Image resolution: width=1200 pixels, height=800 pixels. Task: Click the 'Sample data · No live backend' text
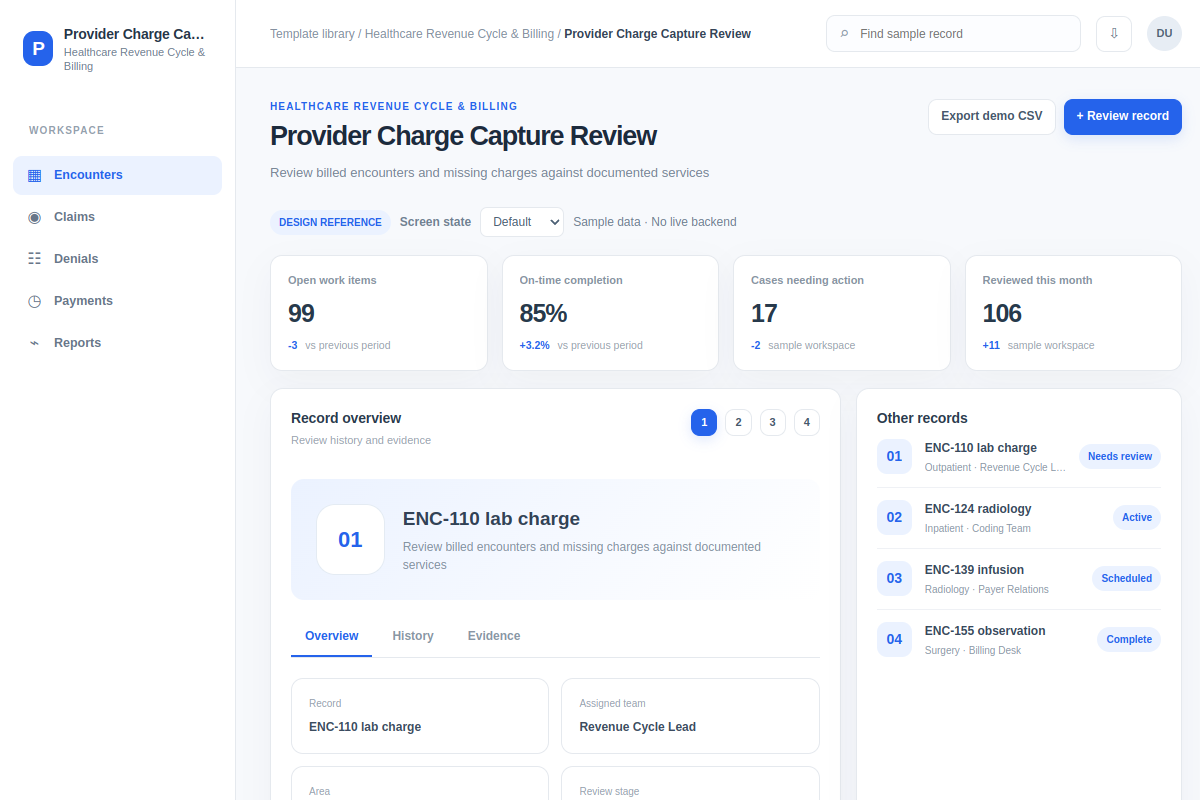[x=655, y=222]
